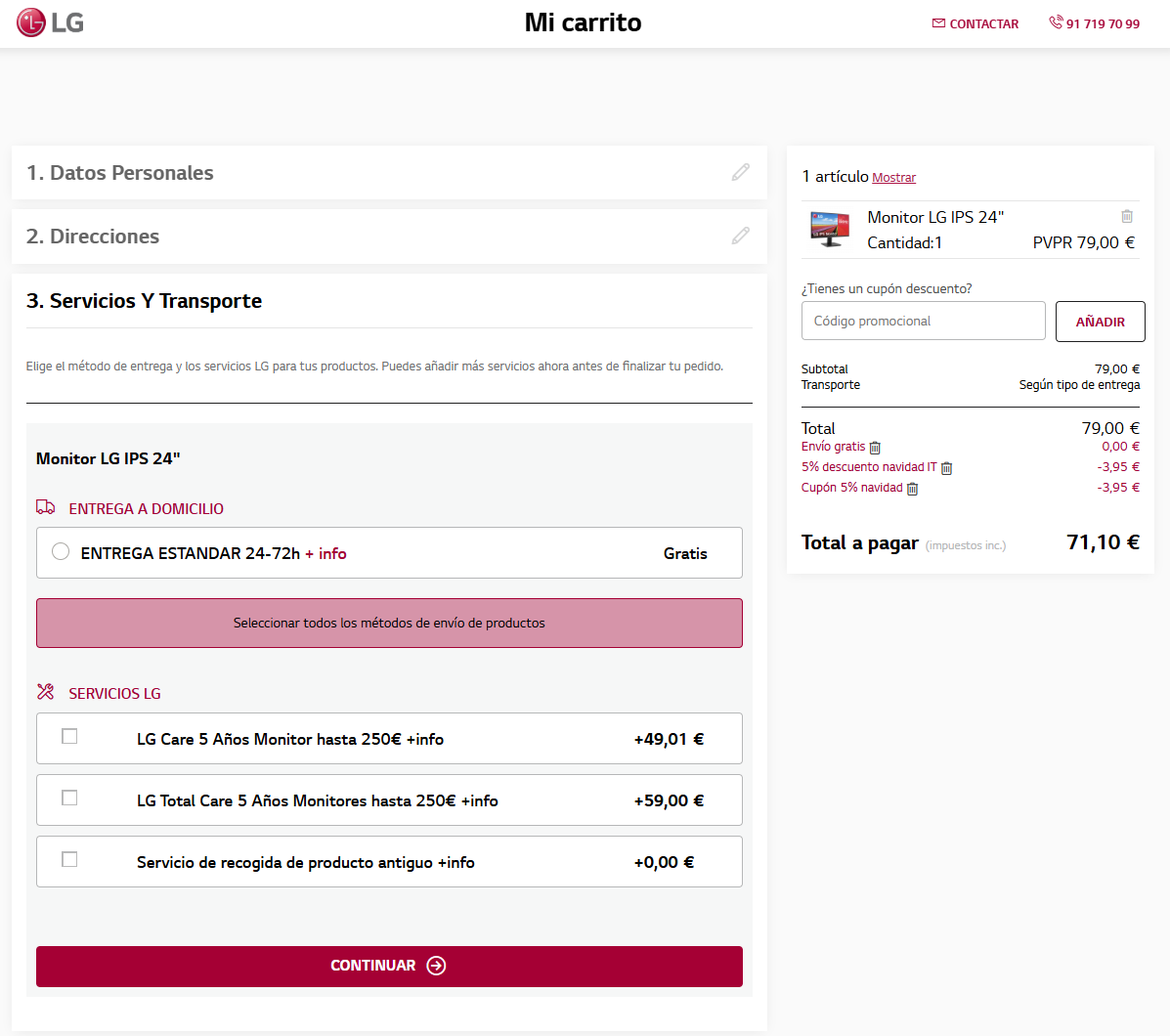The height and width of the screenshot is (1036, 1170).
Task: Click the +49,01 € price
Action: (x=669, y=739)
